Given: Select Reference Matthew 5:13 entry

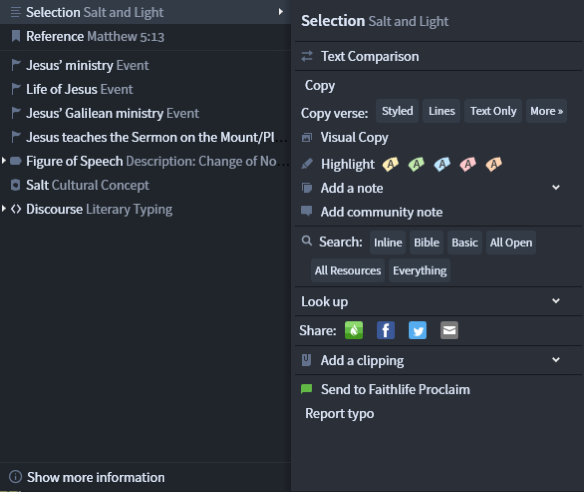Looking at the screenshot, I should [x=145, y=36].
